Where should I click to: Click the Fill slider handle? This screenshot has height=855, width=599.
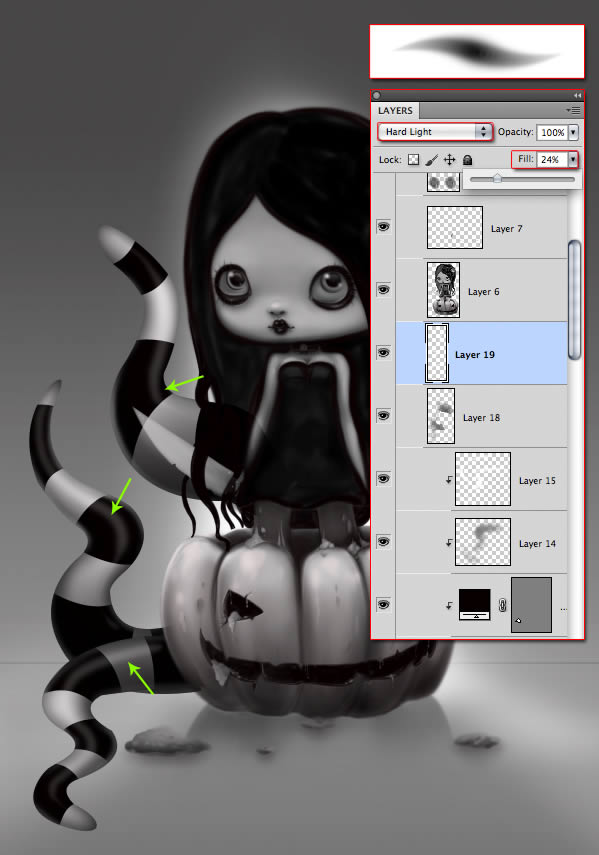coord(497,178)
